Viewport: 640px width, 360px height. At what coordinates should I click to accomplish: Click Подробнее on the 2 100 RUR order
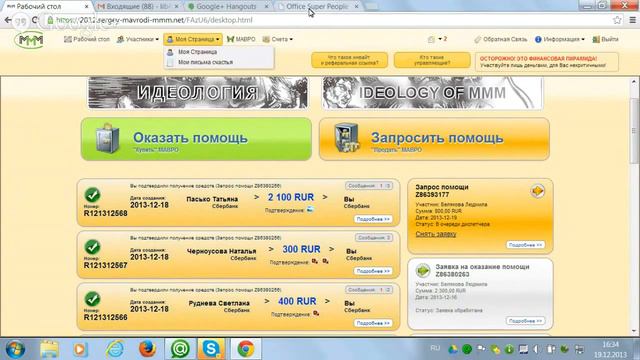pos(373,219)
